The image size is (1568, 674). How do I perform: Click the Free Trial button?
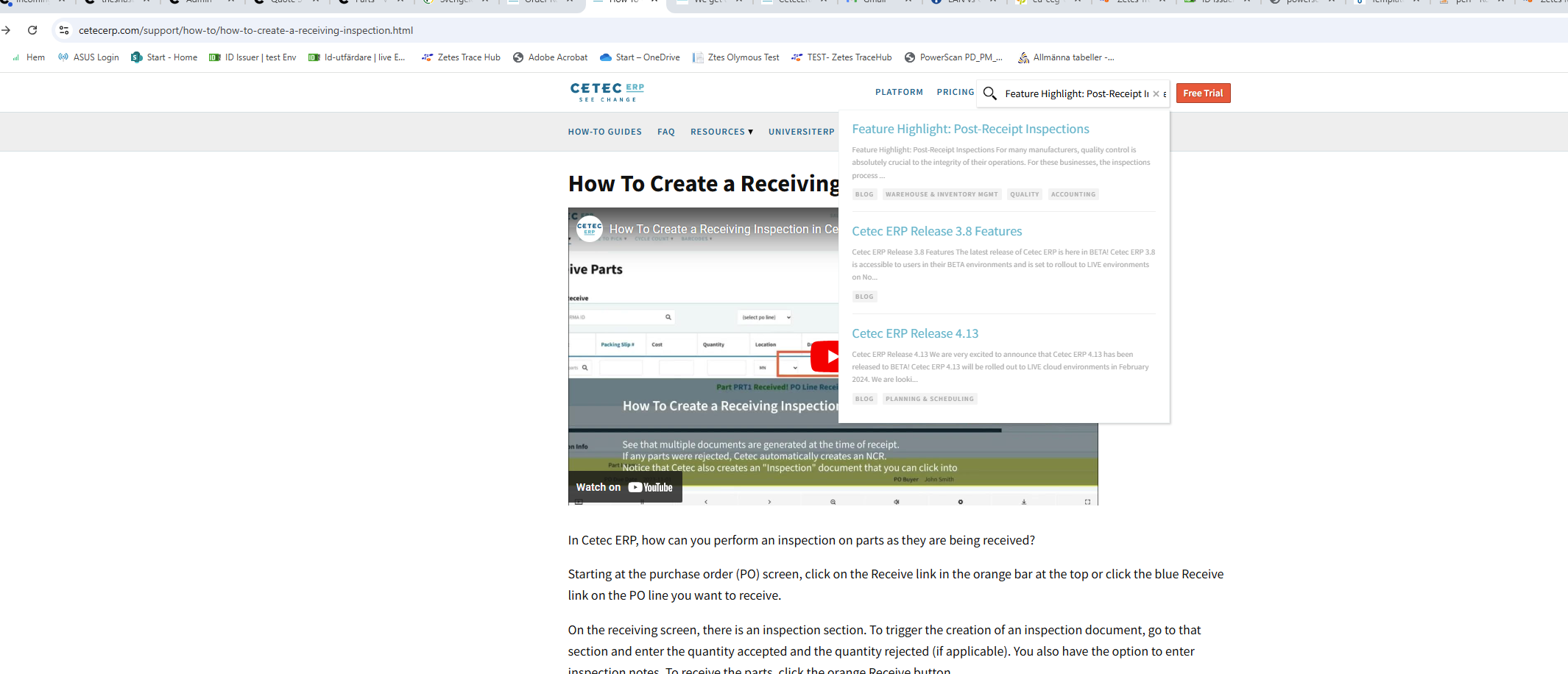click(1203, 93)
